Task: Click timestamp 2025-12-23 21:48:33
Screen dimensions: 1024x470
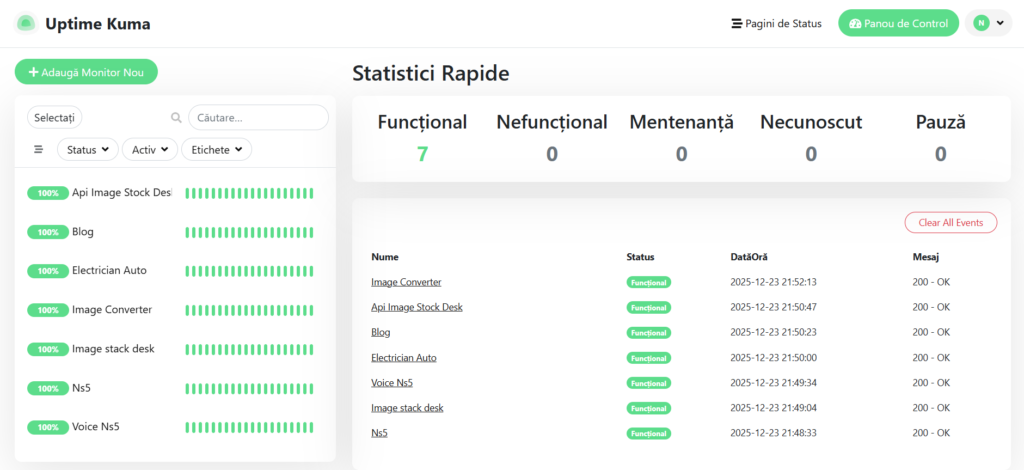Action: 773,433
